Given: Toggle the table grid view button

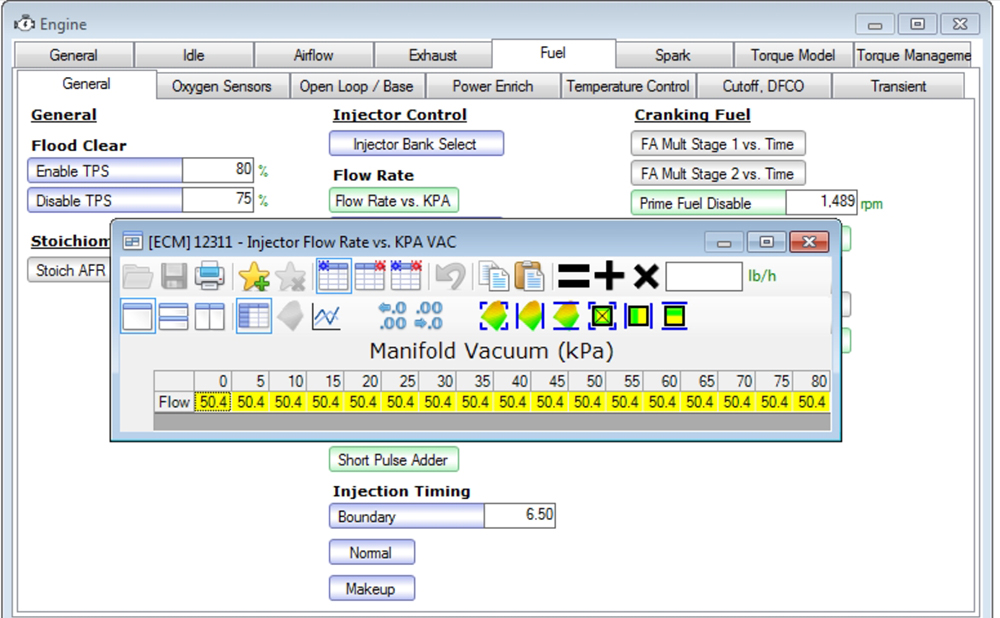Looking at the screenshot, I should click(254, 317).
